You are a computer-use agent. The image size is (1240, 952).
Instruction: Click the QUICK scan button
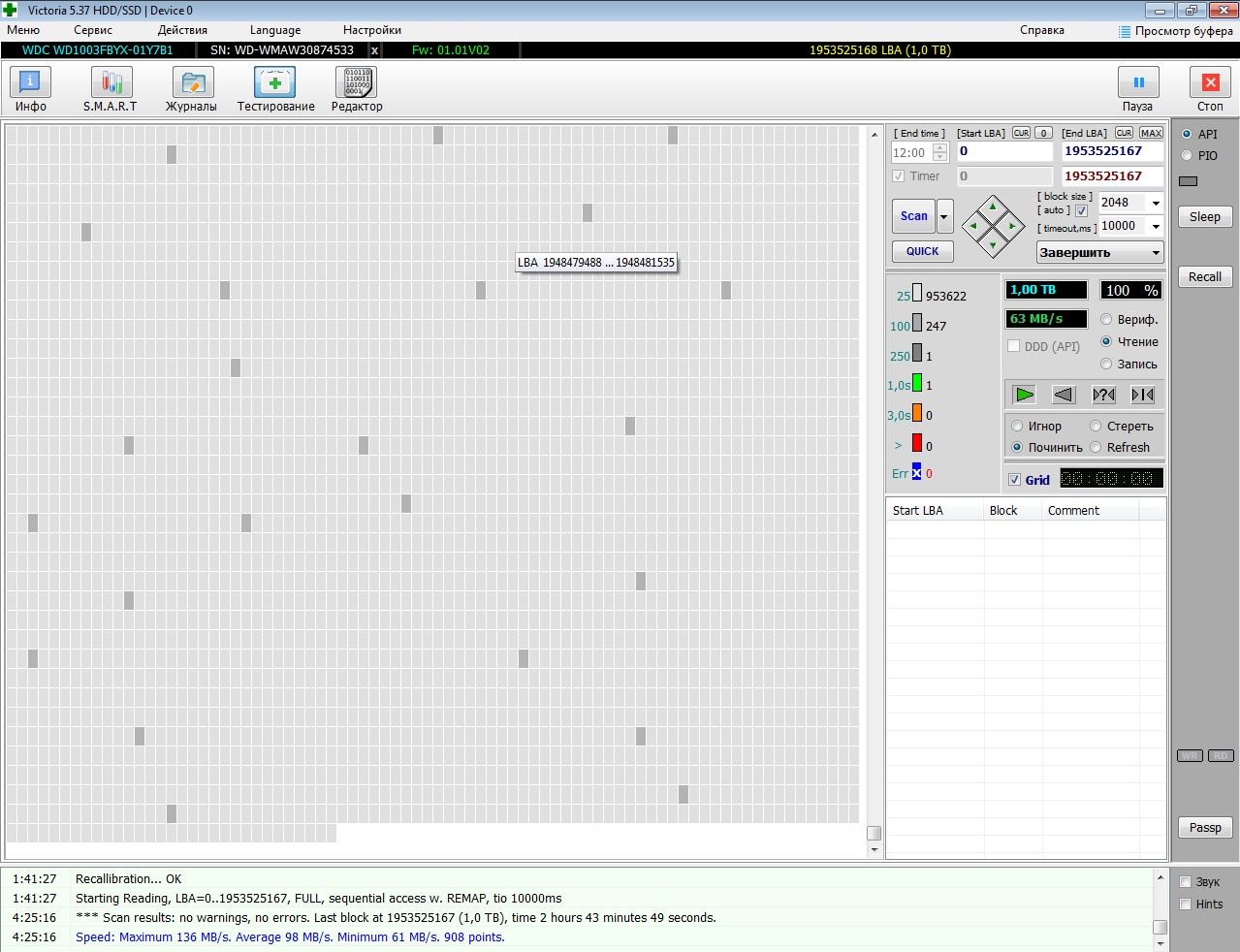pos(922,251)
